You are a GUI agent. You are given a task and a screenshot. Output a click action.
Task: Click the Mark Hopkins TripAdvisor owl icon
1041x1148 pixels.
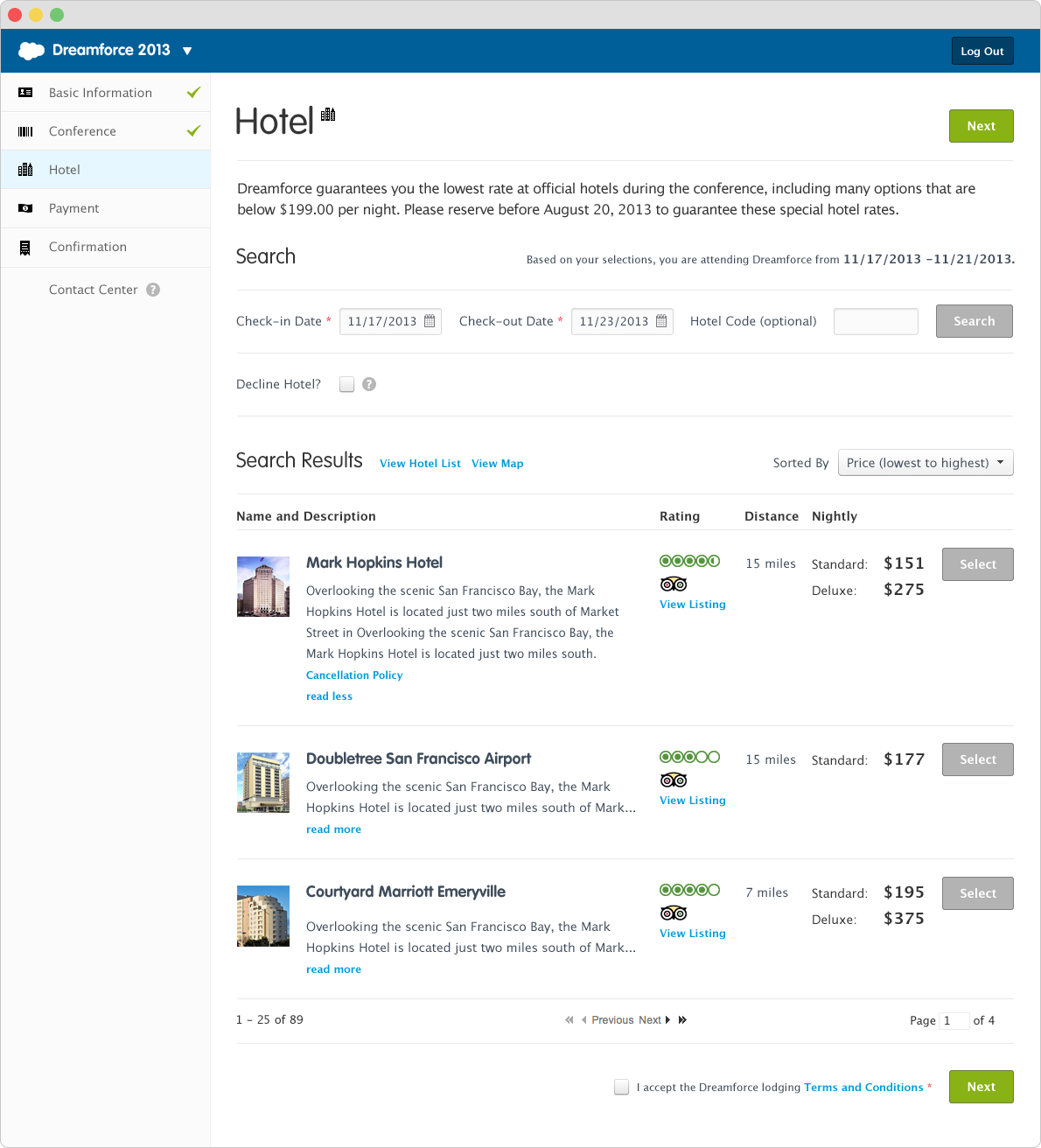(x=674, y=584)
